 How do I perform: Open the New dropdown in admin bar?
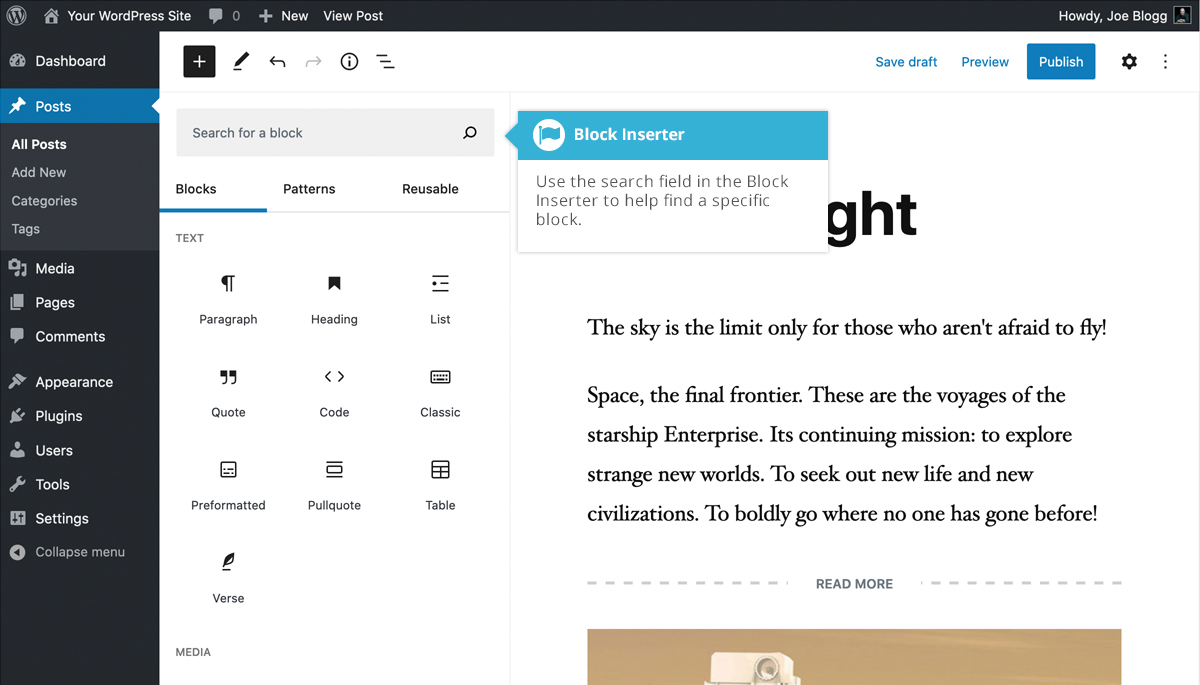(284, 15)
